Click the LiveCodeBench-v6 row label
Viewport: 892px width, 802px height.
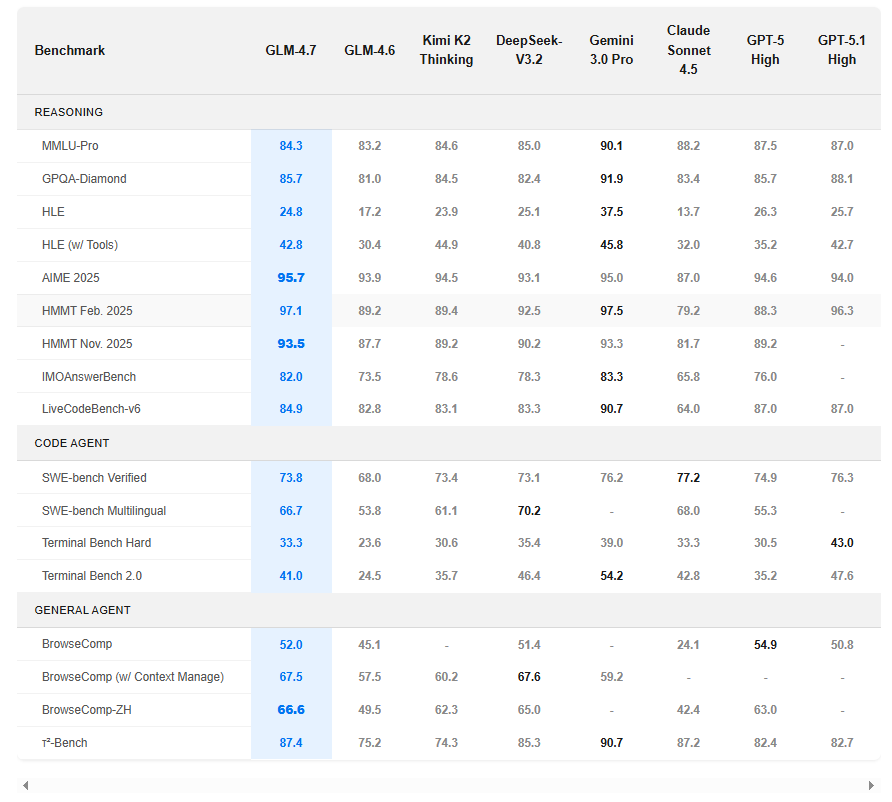tap(91, 409)
